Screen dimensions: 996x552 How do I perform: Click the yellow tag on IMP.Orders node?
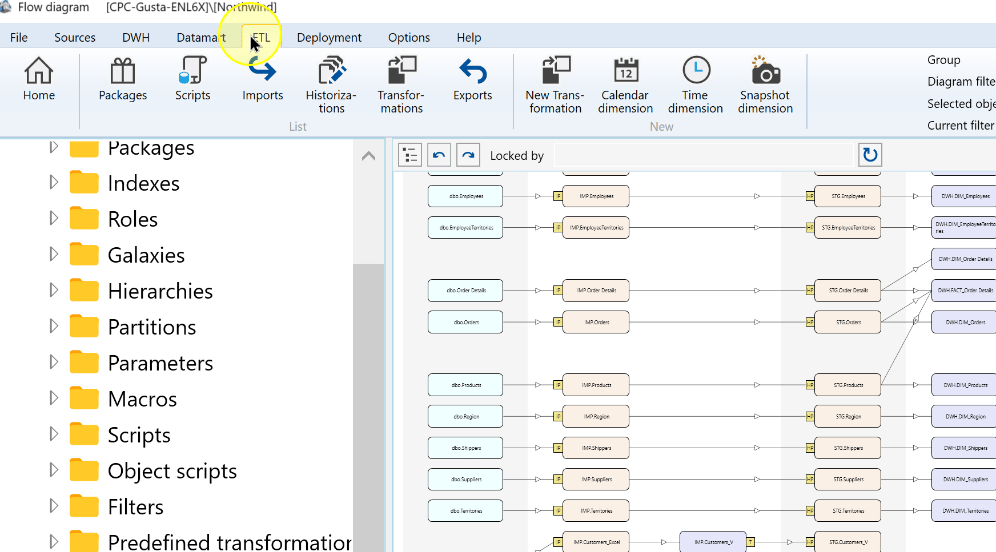tap(558, 322)
